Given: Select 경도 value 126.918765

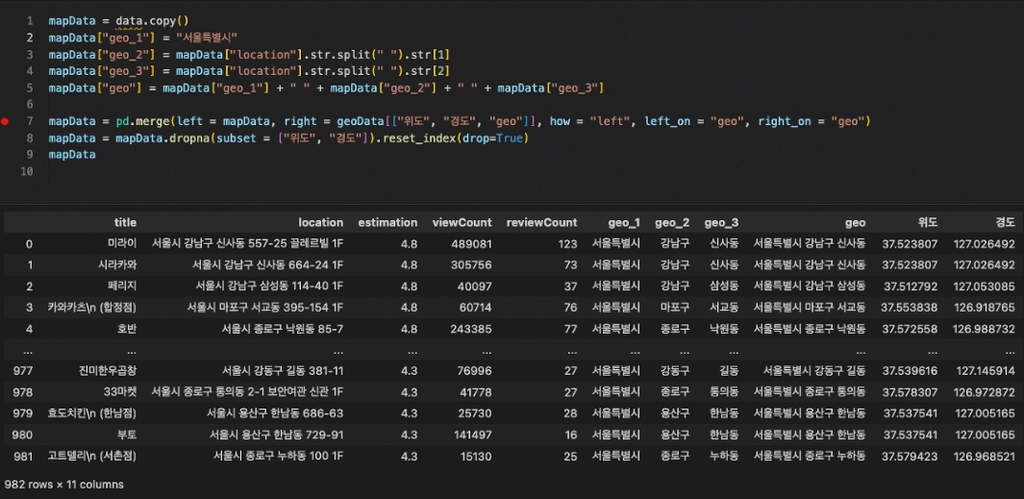Looking at the screenshot, I should [984, 307].
